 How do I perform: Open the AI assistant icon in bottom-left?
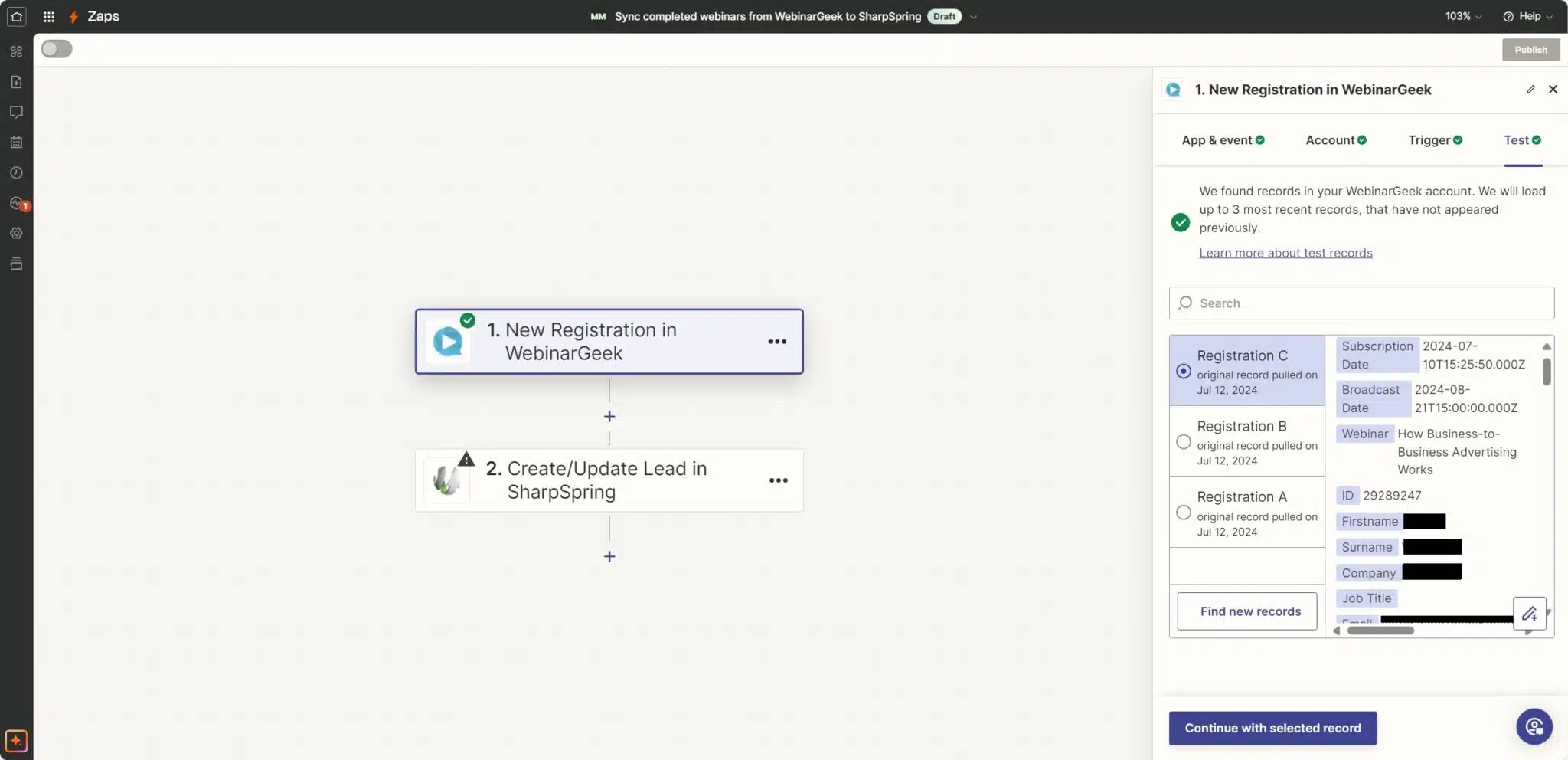(16, 741)
